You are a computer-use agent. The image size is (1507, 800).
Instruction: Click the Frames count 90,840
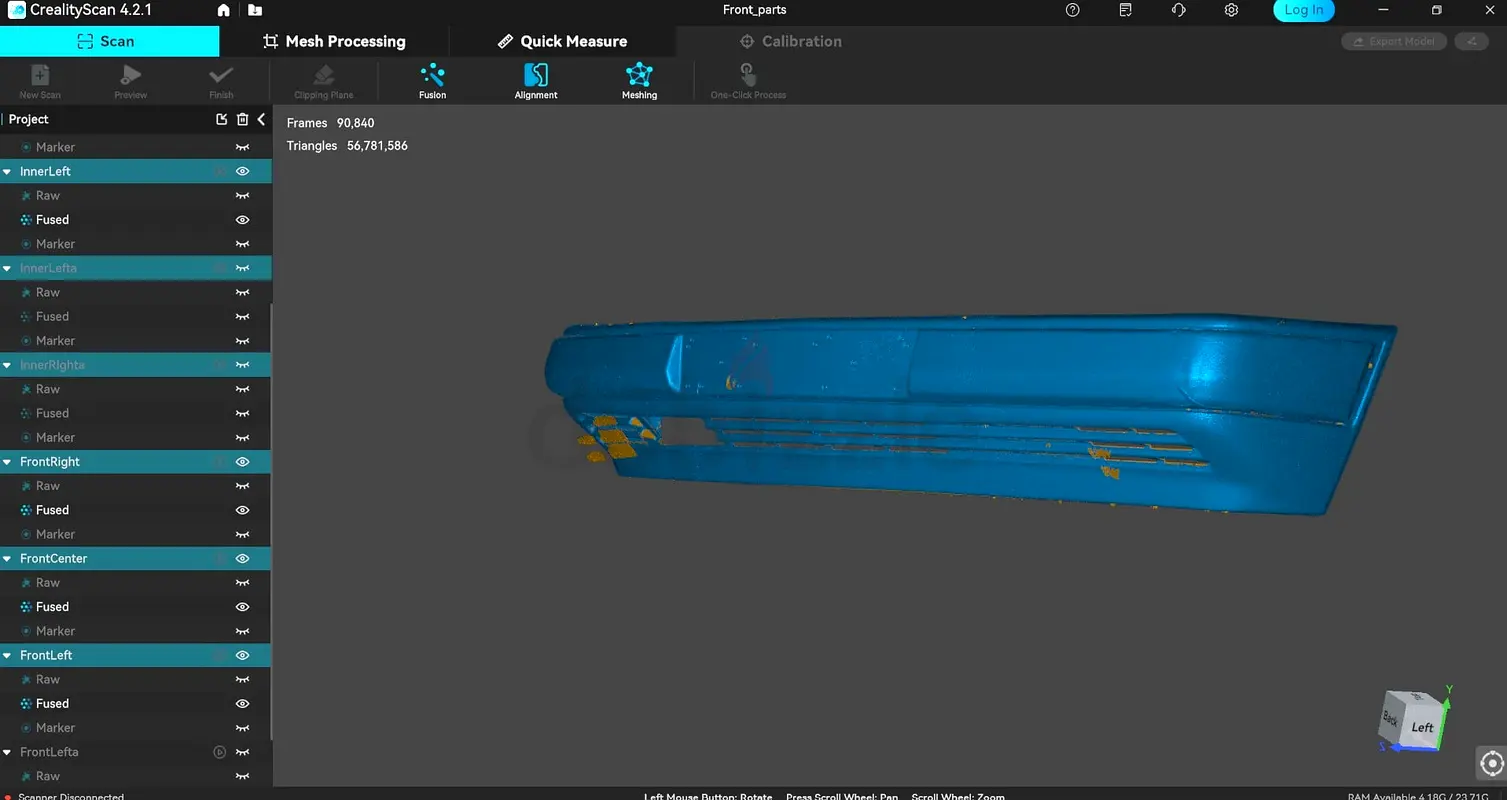(x=355, y=123)
